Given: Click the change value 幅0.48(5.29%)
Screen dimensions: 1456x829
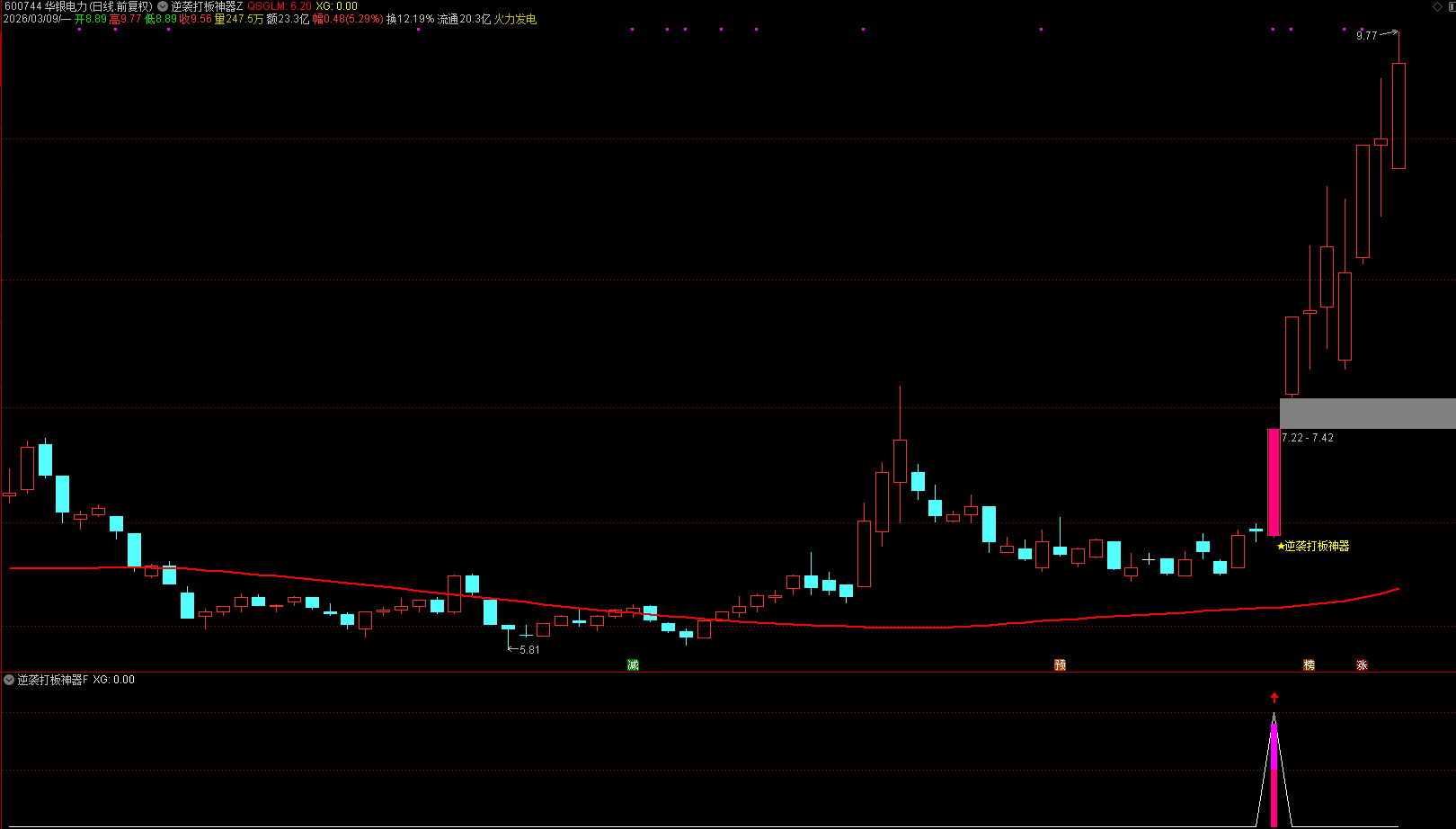Looking at the screenshot, I should click(x=348, y=19).
